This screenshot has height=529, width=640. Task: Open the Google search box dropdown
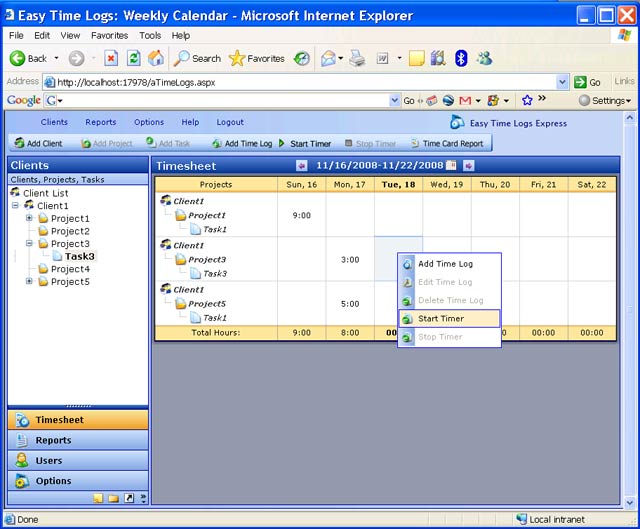(394, 100)
